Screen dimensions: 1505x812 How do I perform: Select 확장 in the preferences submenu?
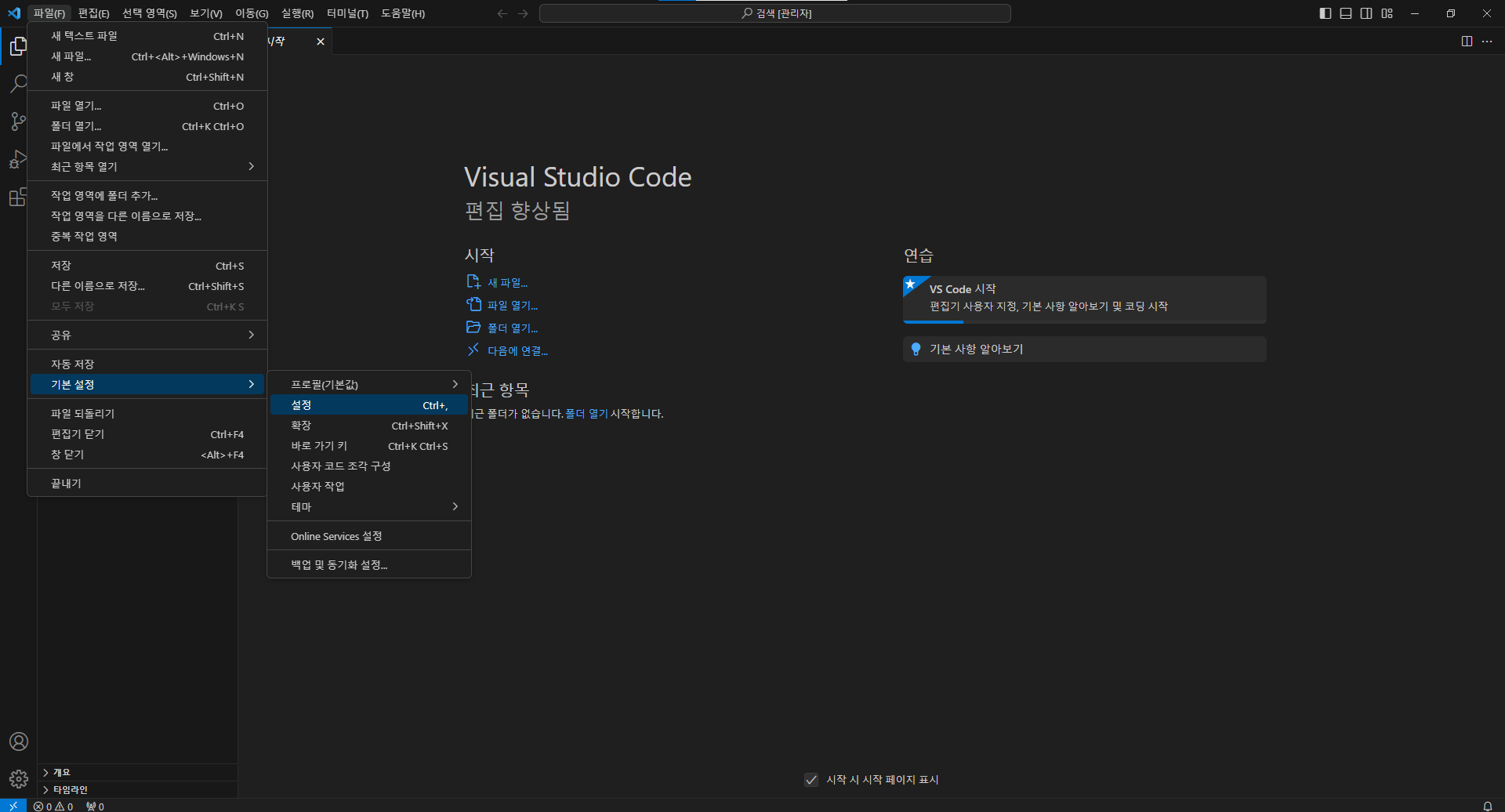pyautogui.click(x=369, y=426)
